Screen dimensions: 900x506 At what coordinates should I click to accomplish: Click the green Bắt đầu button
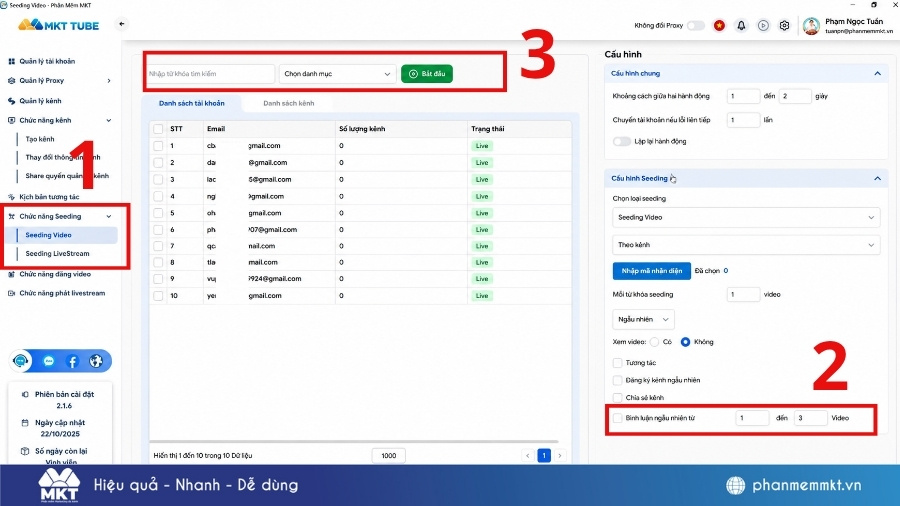point(427,73)
